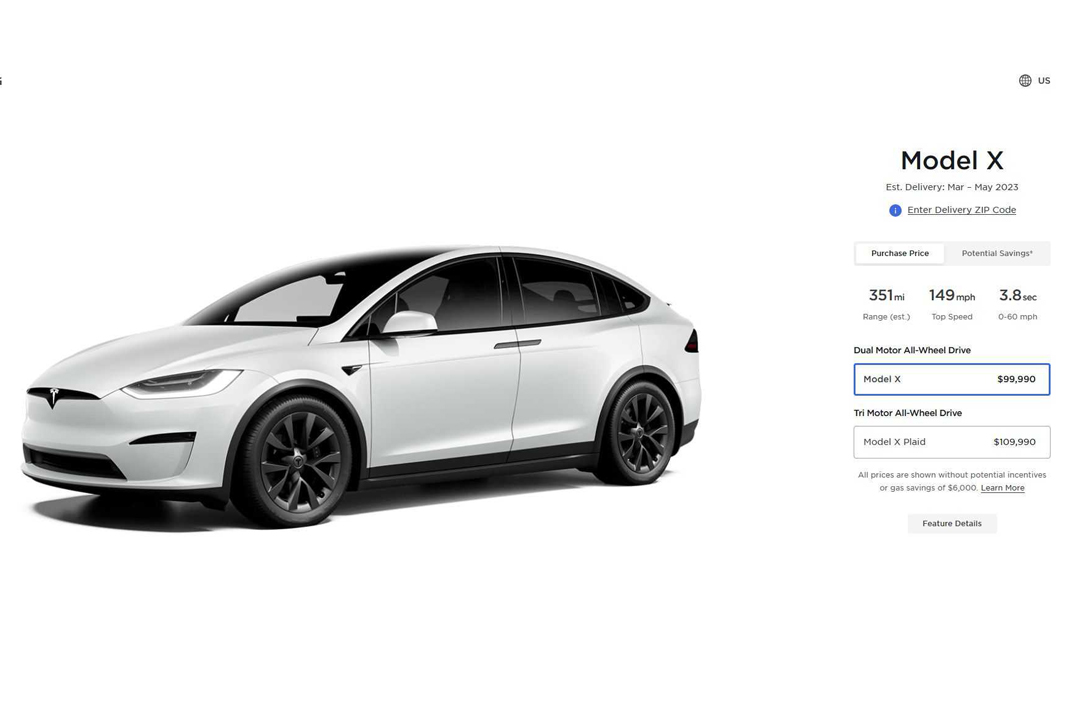The image size is (1080, 720).
Task: Click the car's rear wheel
Action: [637, 433]
